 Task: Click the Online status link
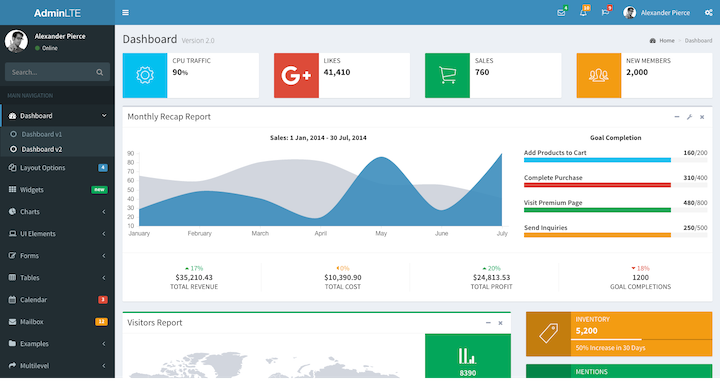point(46,48)
